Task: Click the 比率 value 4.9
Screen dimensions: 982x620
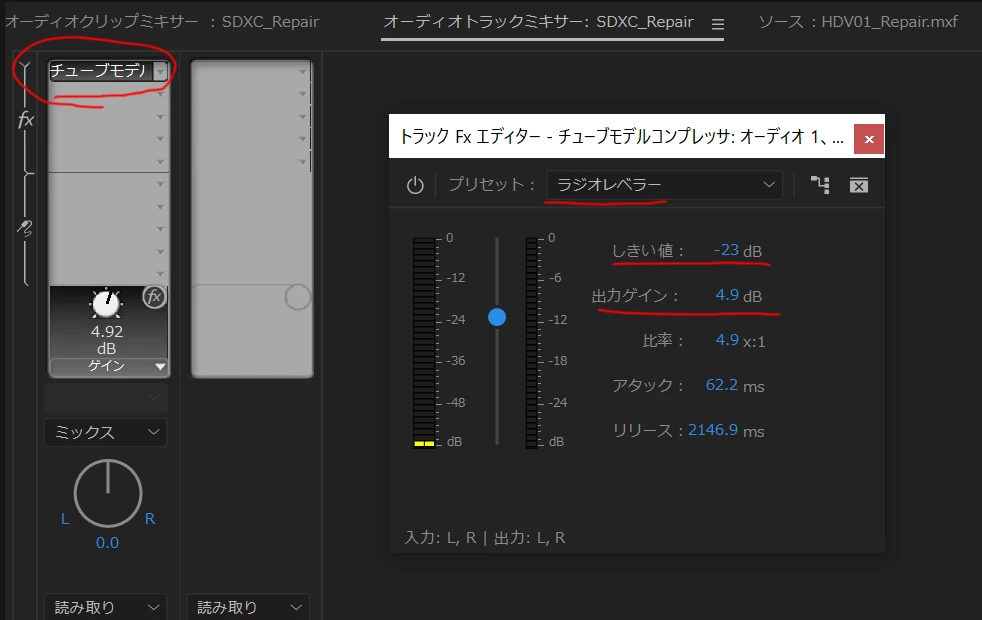Action: (727, 339)
